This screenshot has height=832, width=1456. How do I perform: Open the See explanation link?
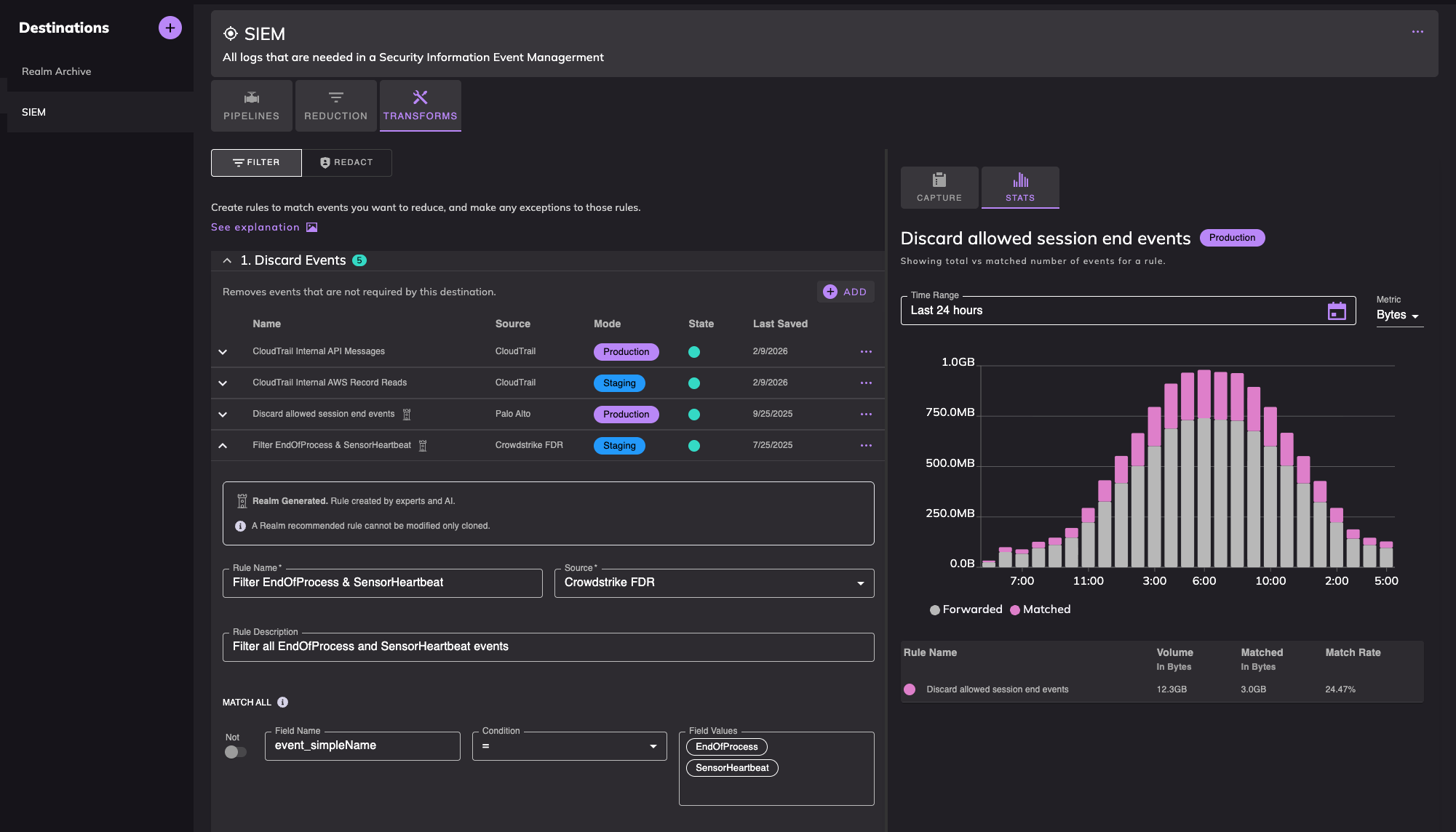(255, 227)
